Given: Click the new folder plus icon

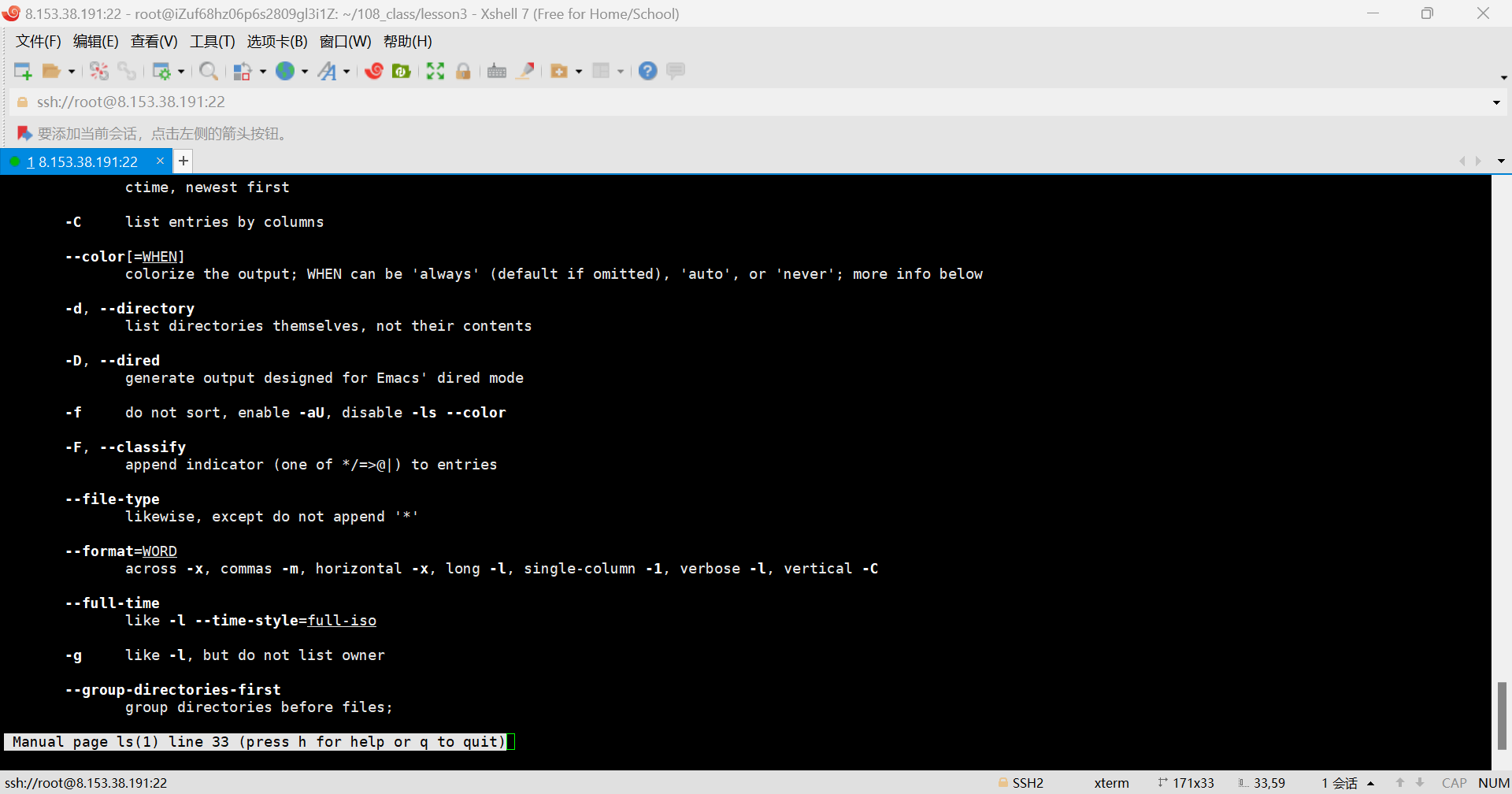Looking at the screenshot, I should 559,72.
